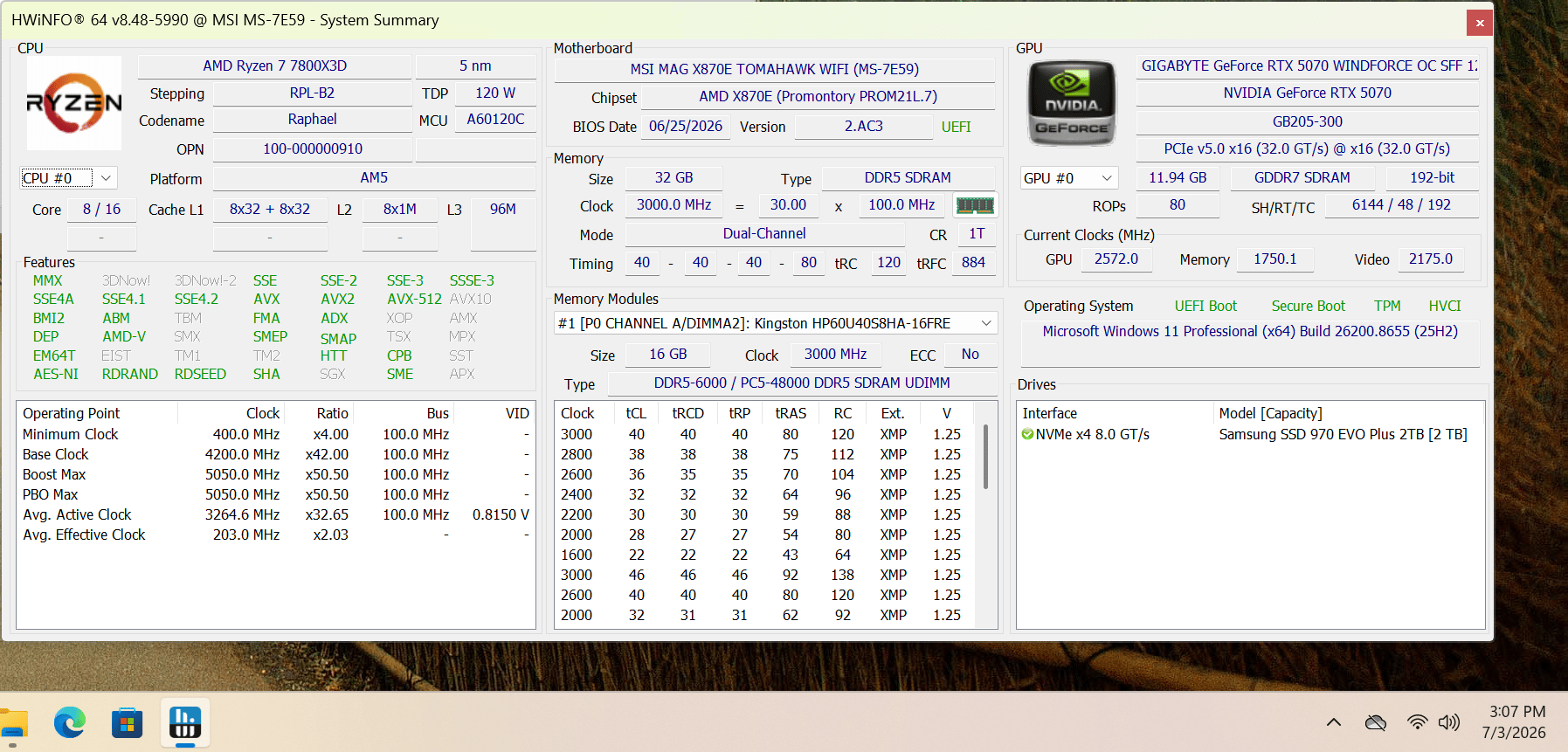Click the 3000.0 MHz memory clock
Image resolution: width=1568 pixels, height=752 pixels.
click(x=673, y=205)
